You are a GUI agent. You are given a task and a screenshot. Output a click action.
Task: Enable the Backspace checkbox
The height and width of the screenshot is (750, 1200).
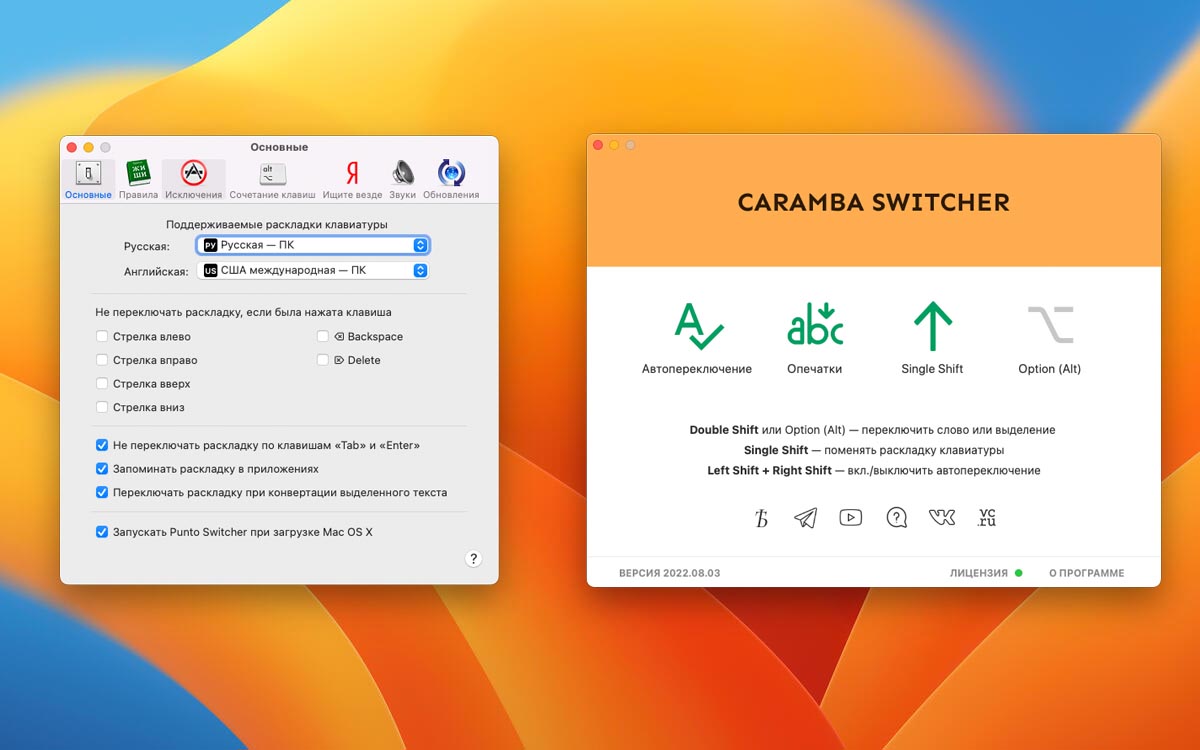(x=323, y=337)
